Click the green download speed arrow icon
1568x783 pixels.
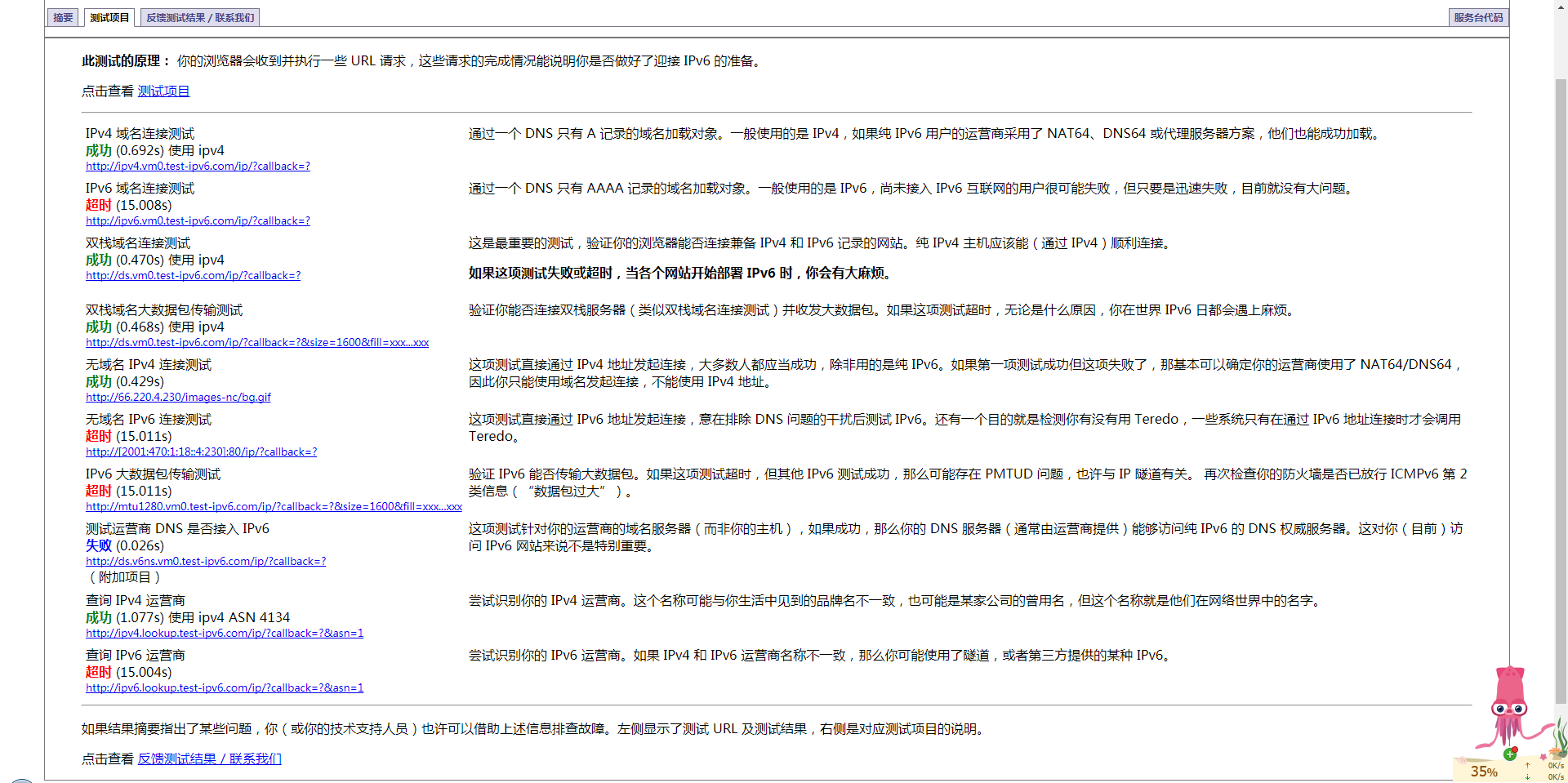coord(1527,776)
